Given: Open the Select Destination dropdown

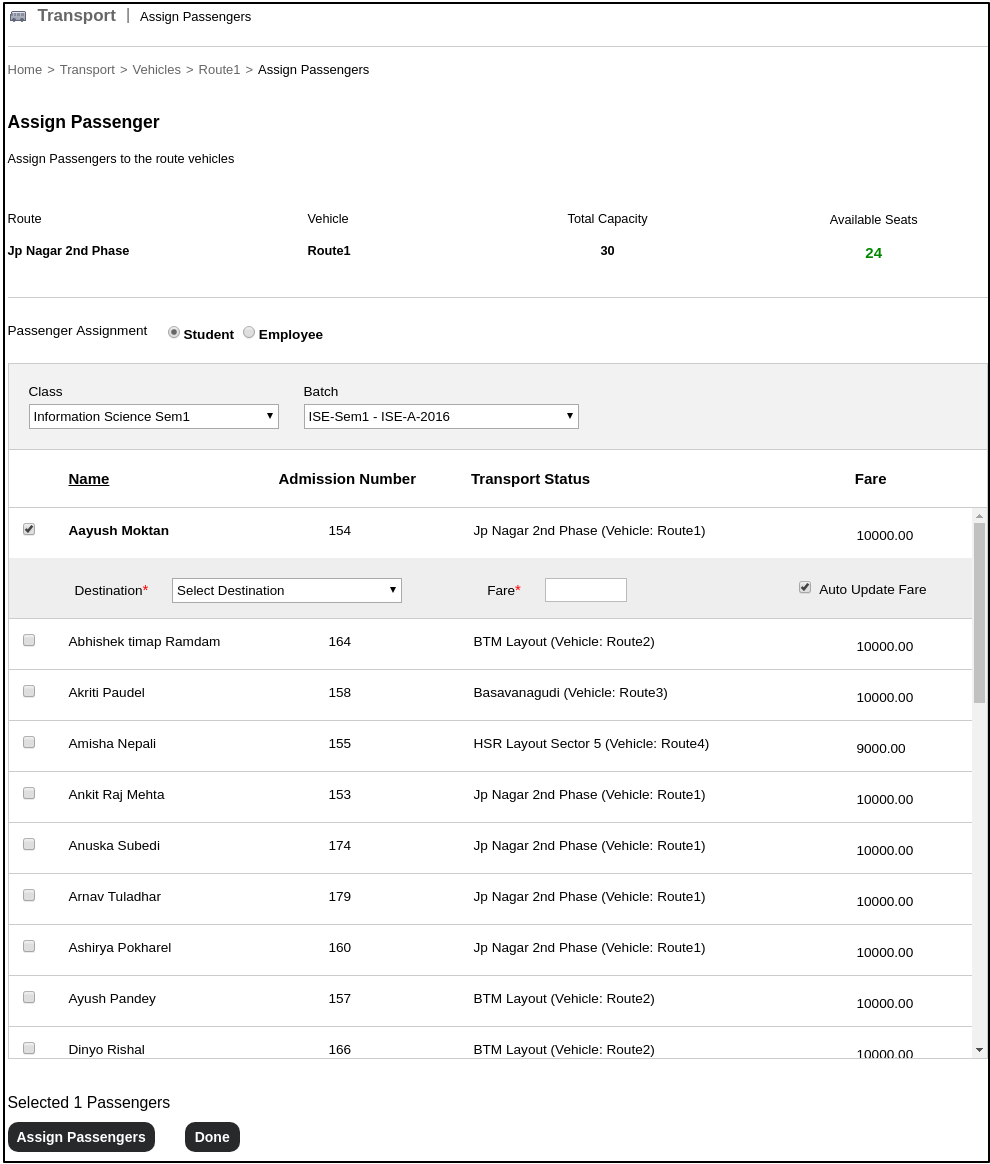Looking at the screenshot, I should point(286,590).
